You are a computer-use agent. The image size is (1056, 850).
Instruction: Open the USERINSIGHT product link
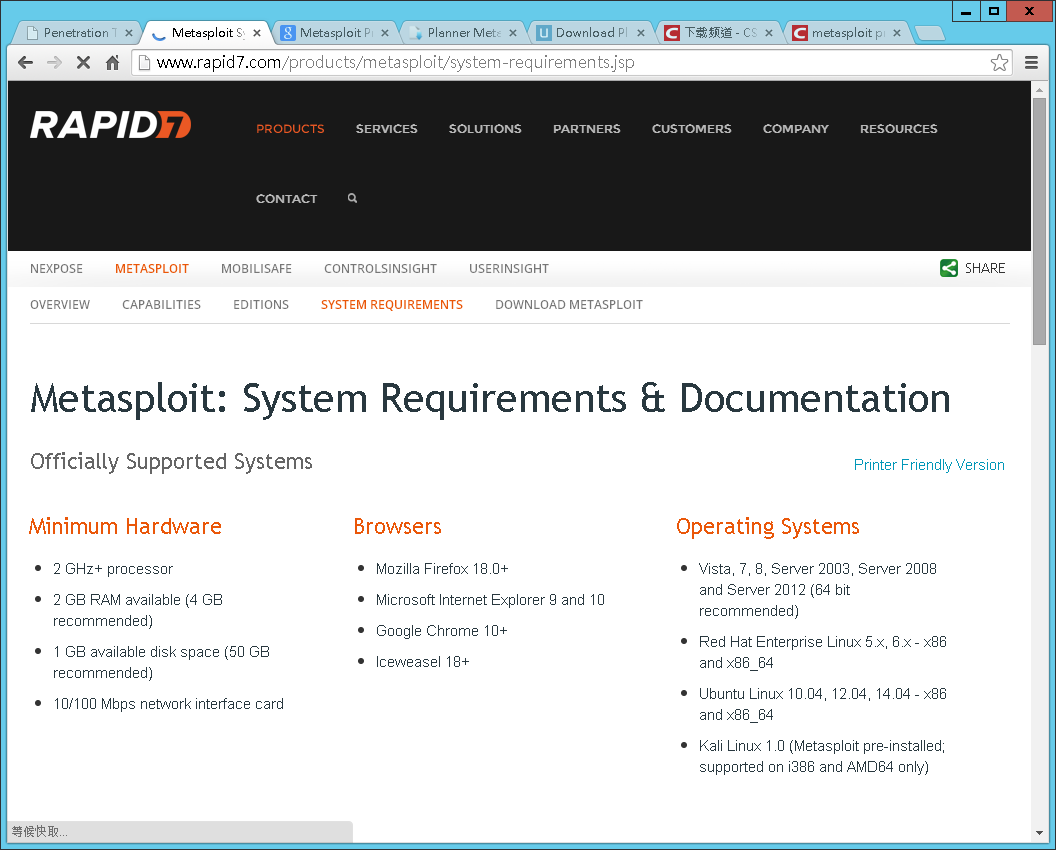[x=509, y=269]
